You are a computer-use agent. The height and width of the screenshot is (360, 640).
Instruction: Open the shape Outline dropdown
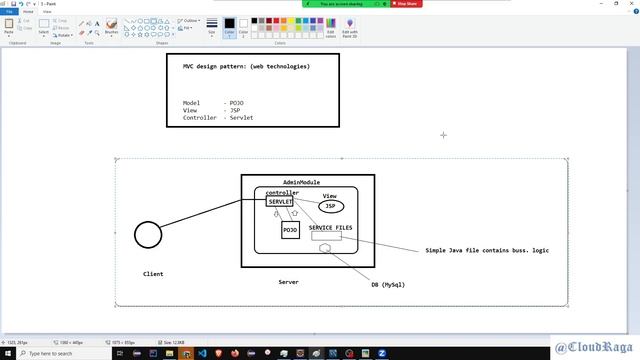(x=189, y=20)
